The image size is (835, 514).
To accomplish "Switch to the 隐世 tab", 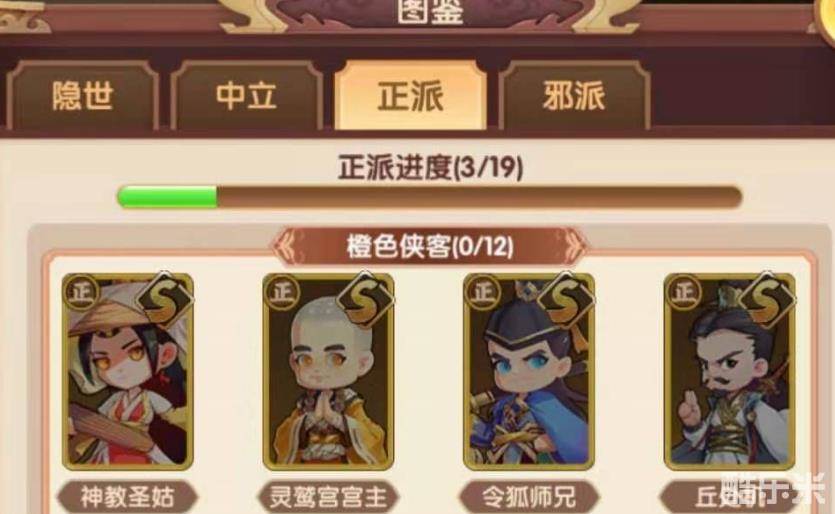I will click(x=83, y=96).
